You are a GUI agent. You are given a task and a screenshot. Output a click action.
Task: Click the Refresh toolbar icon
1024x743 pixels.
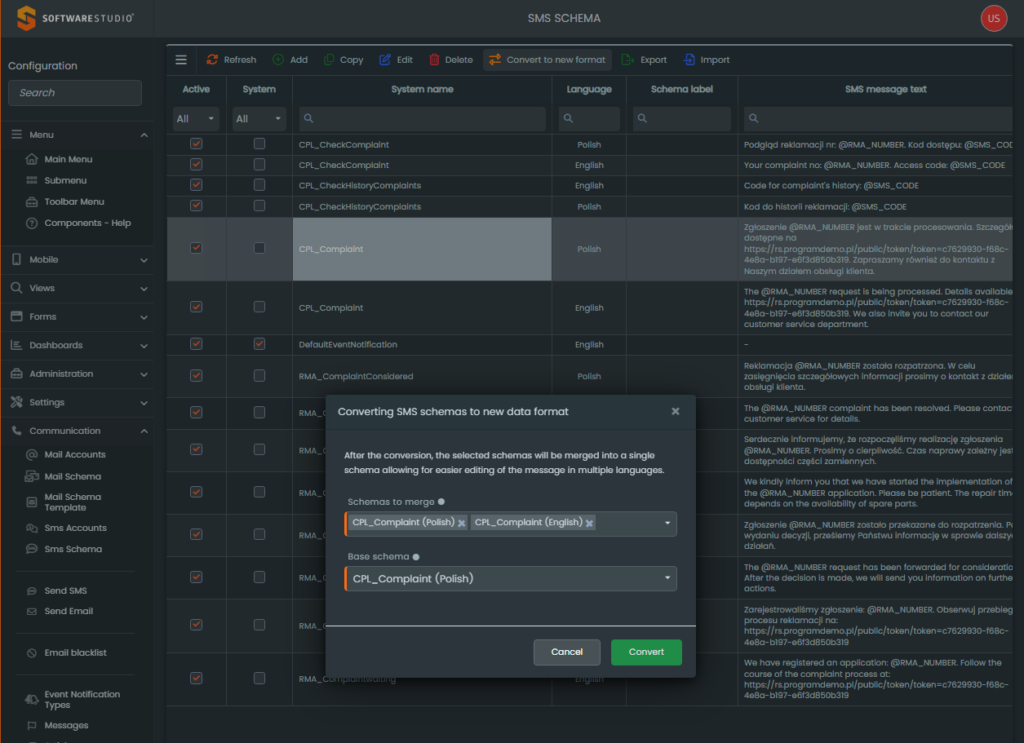212,60
